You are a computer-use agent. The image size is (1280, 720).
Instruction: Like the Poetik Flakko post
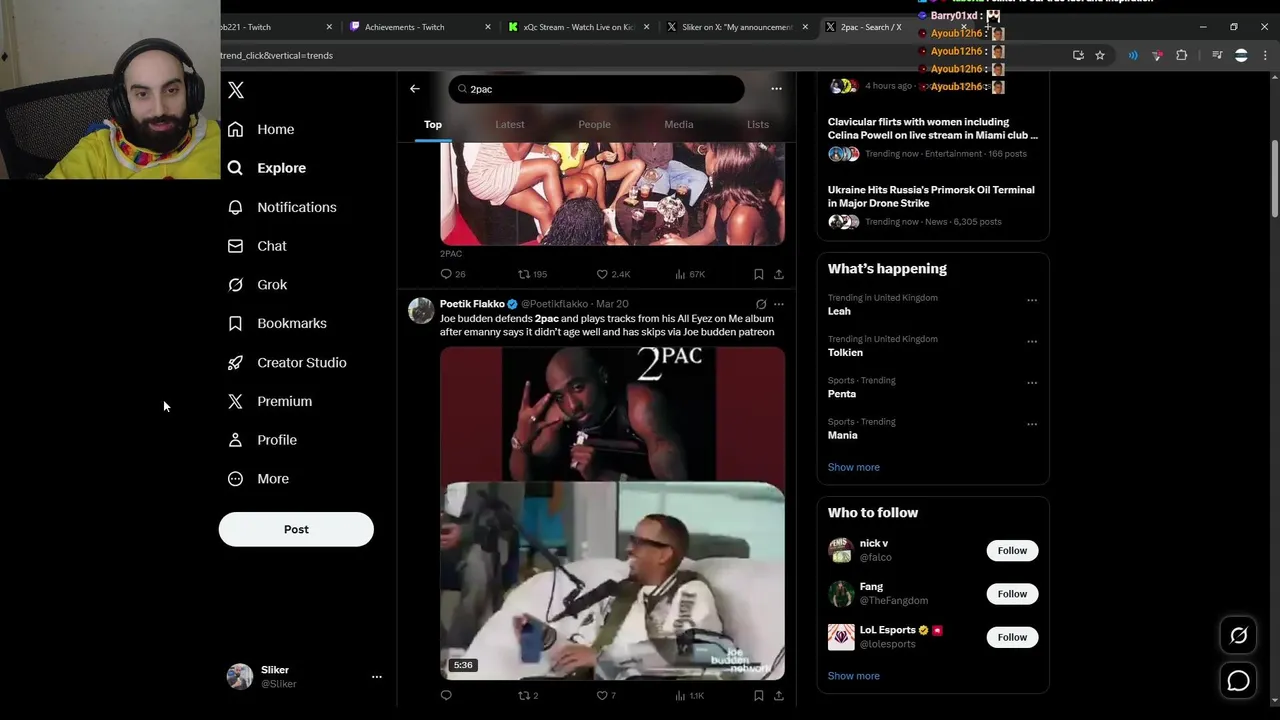tap(606, 695)
